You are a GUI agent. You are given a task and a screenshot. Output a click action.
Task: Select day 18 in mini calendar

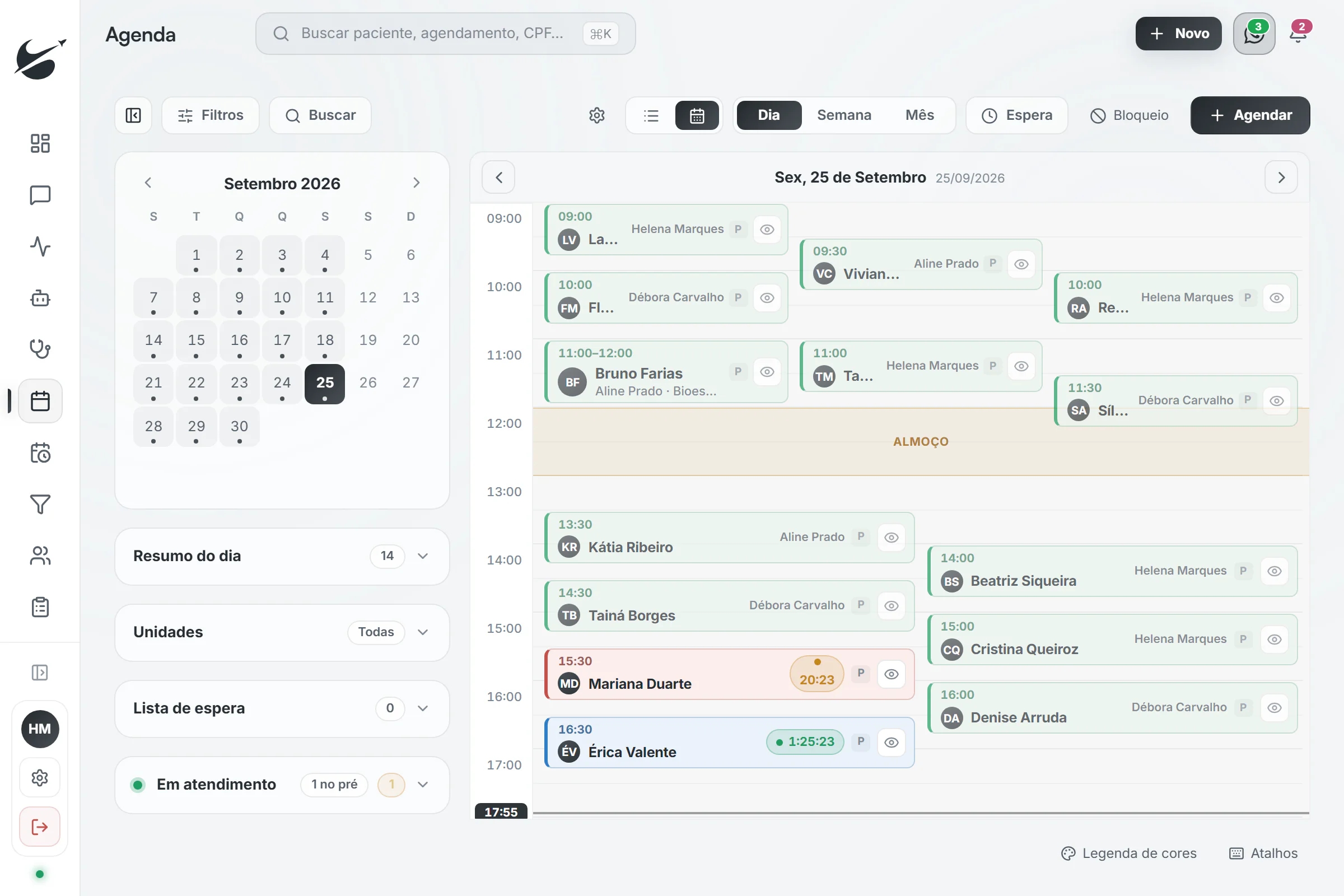click(325, 341)
